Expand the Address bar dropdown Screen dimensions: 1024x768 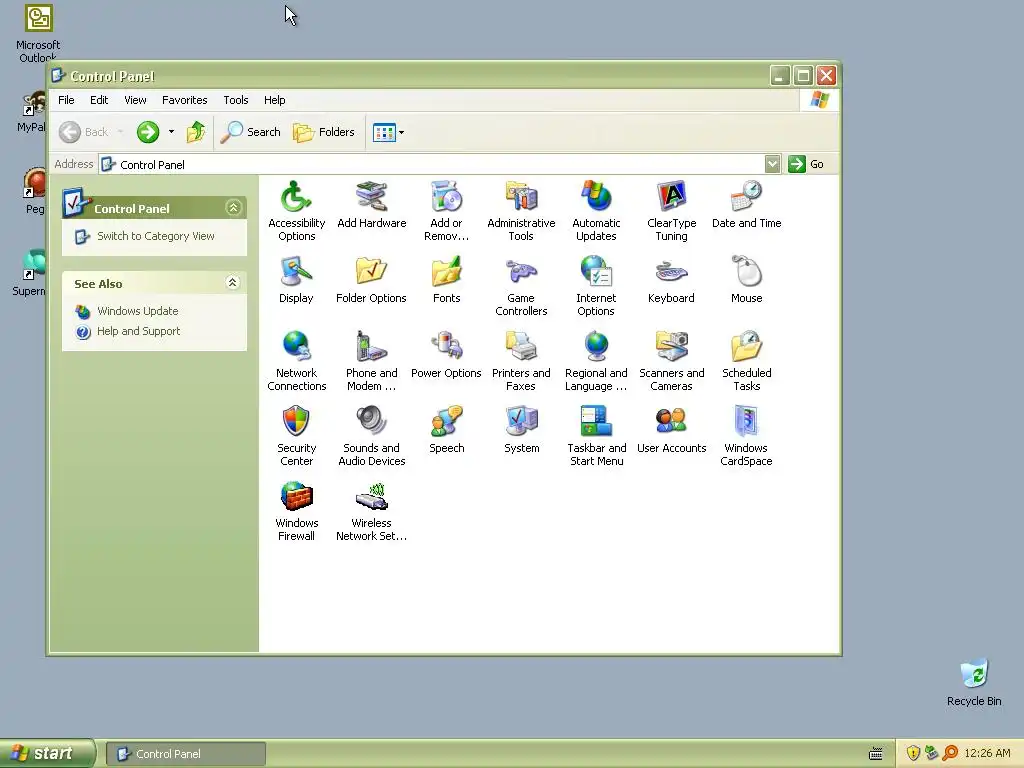tap(773, 164)
